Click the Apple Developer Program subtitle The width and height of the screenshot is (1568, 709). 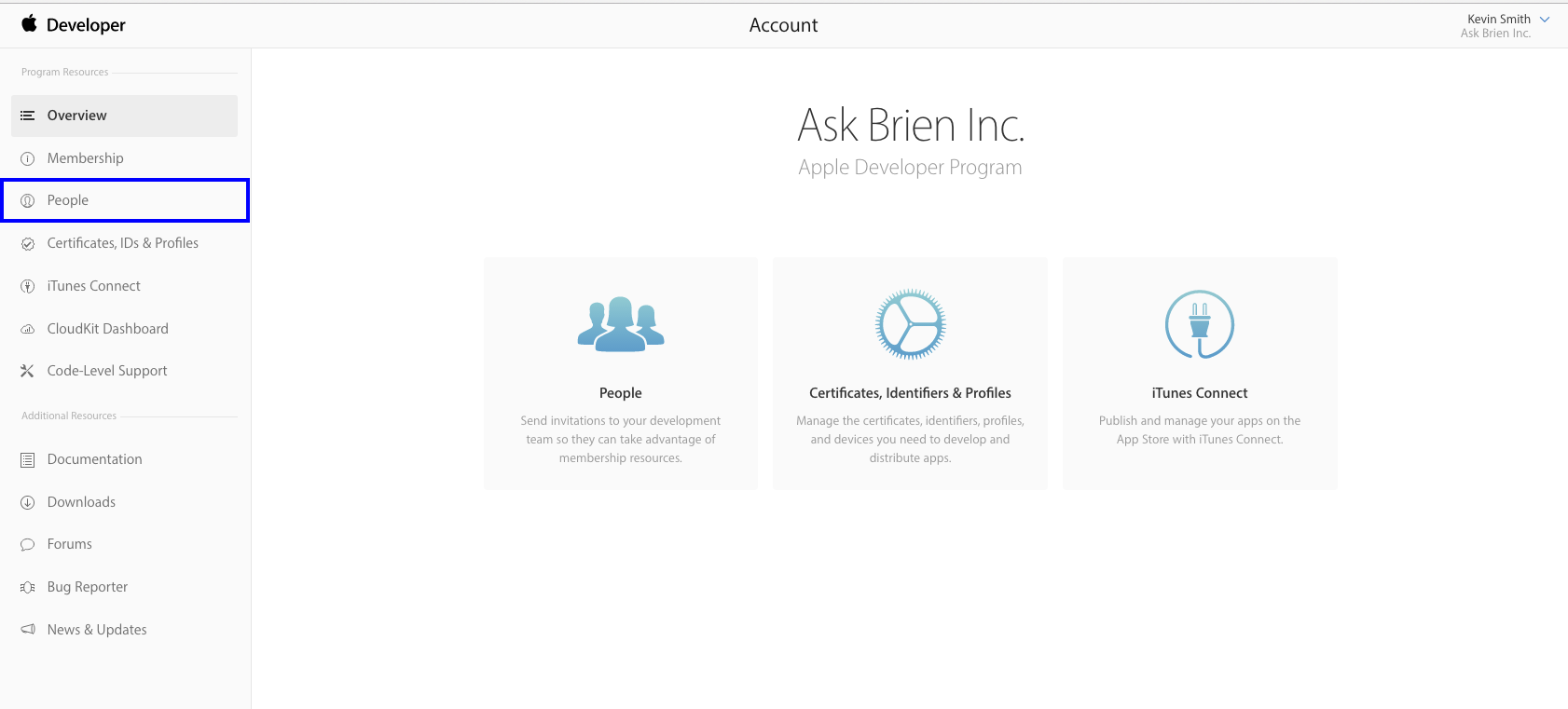[x=910, y=168]
